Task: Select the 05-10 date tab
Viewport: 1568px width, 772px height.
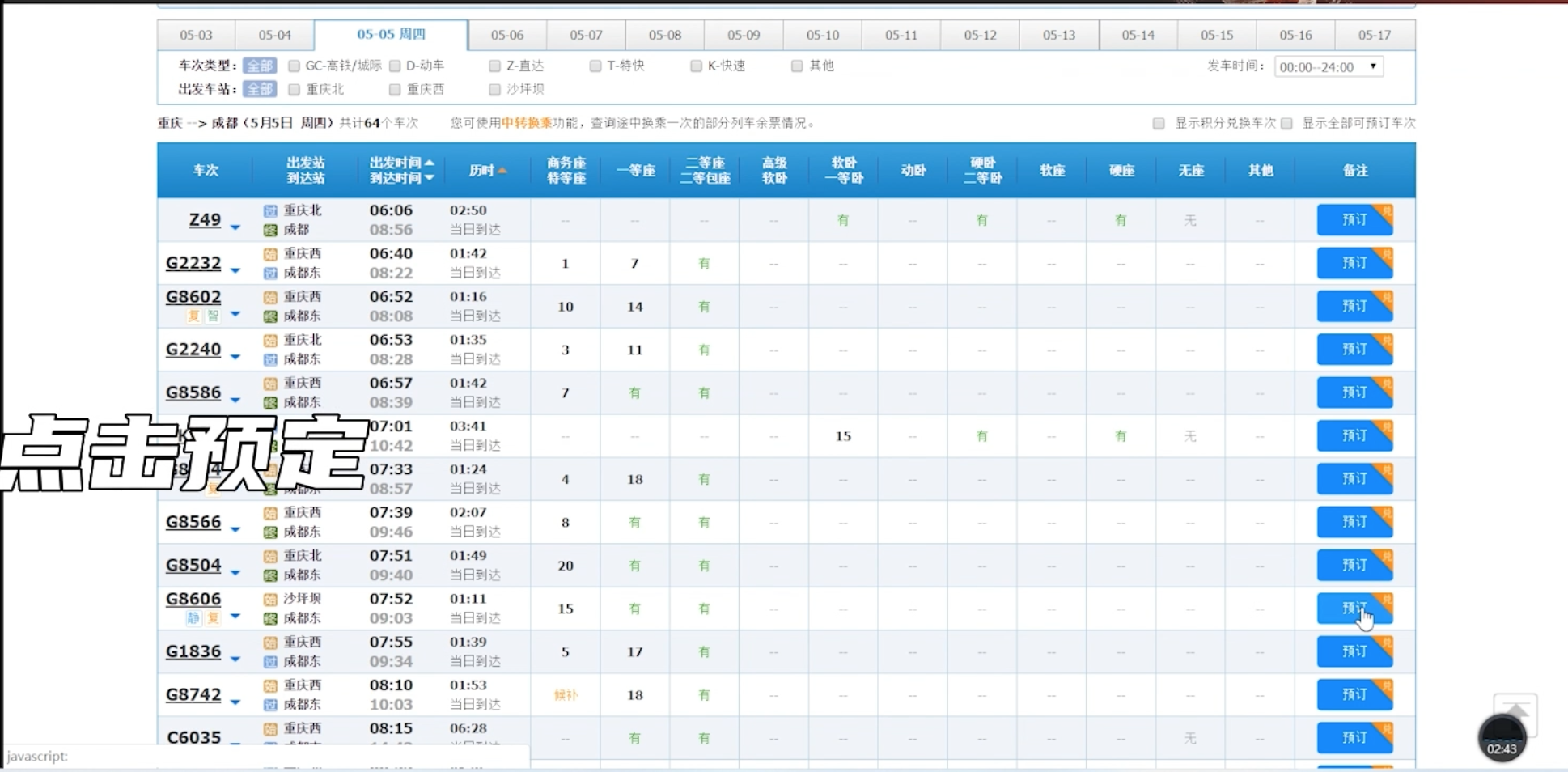Action: pyautogui.click(x=822, y=35)
